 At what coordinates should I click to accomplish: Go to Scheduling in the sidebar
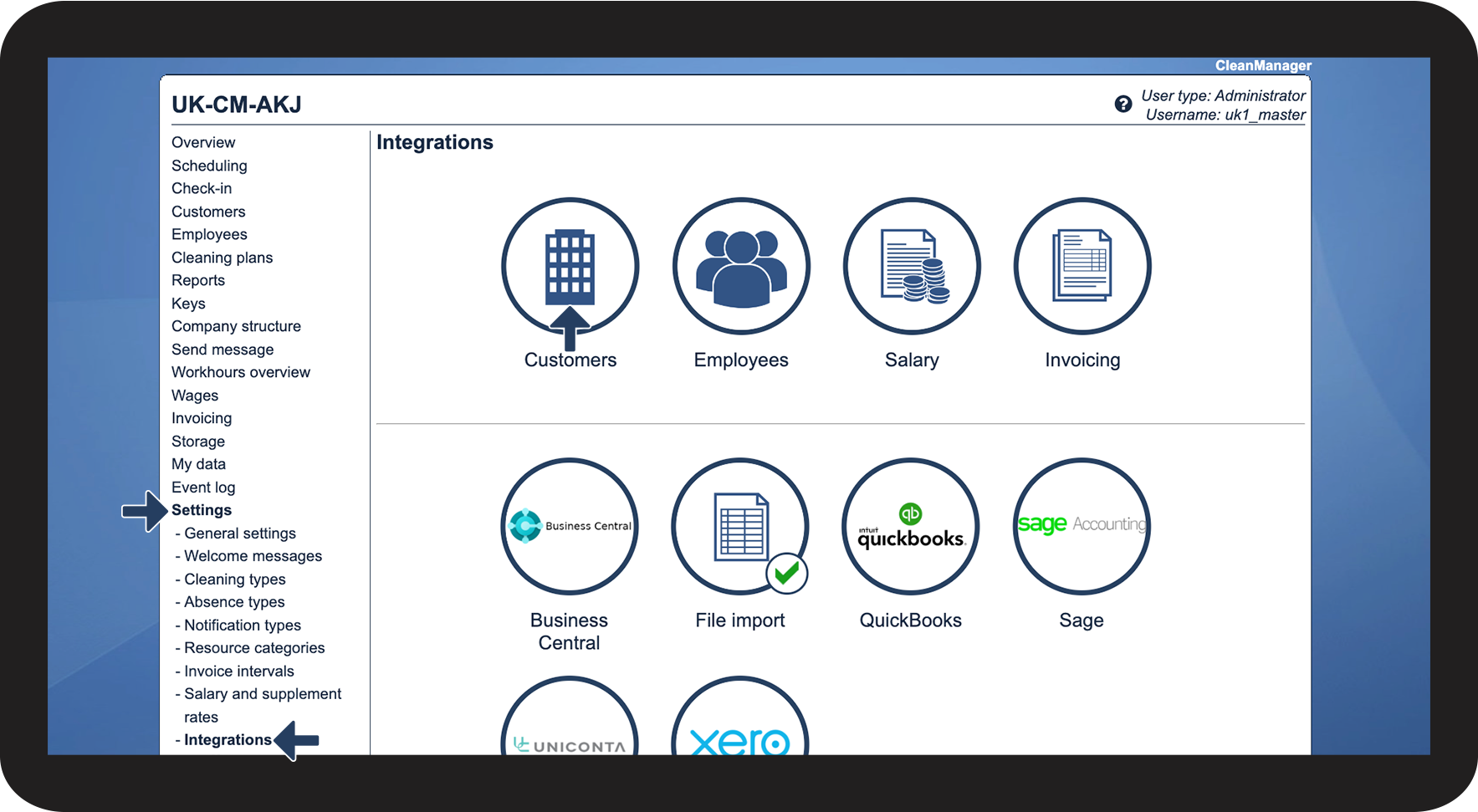click(x=209, y=166)
